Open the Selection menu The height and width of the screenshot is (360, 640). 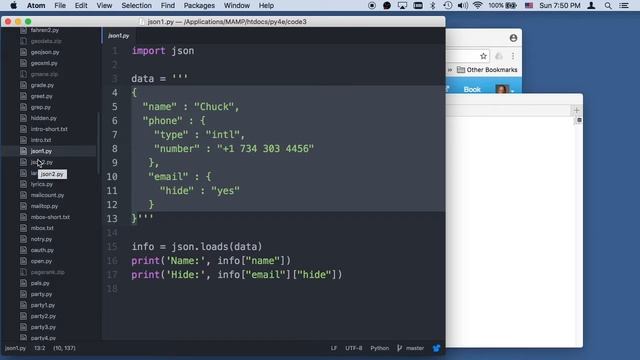(136, 5)
